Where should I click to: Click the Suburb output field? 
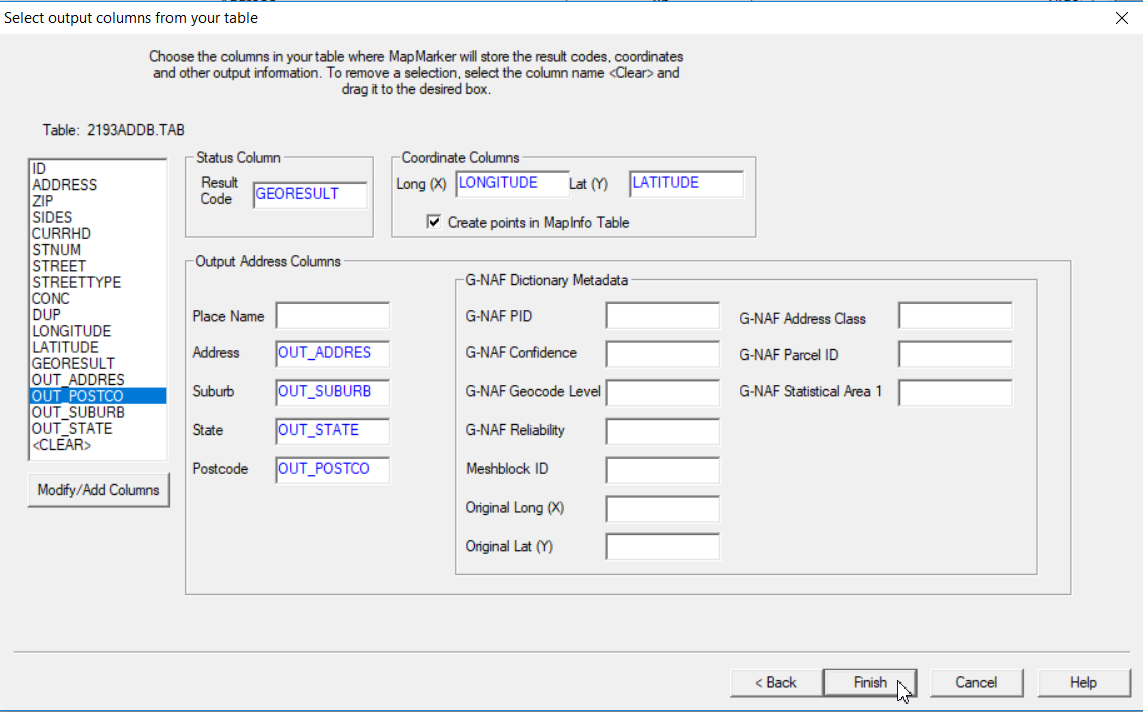(332, 392)
